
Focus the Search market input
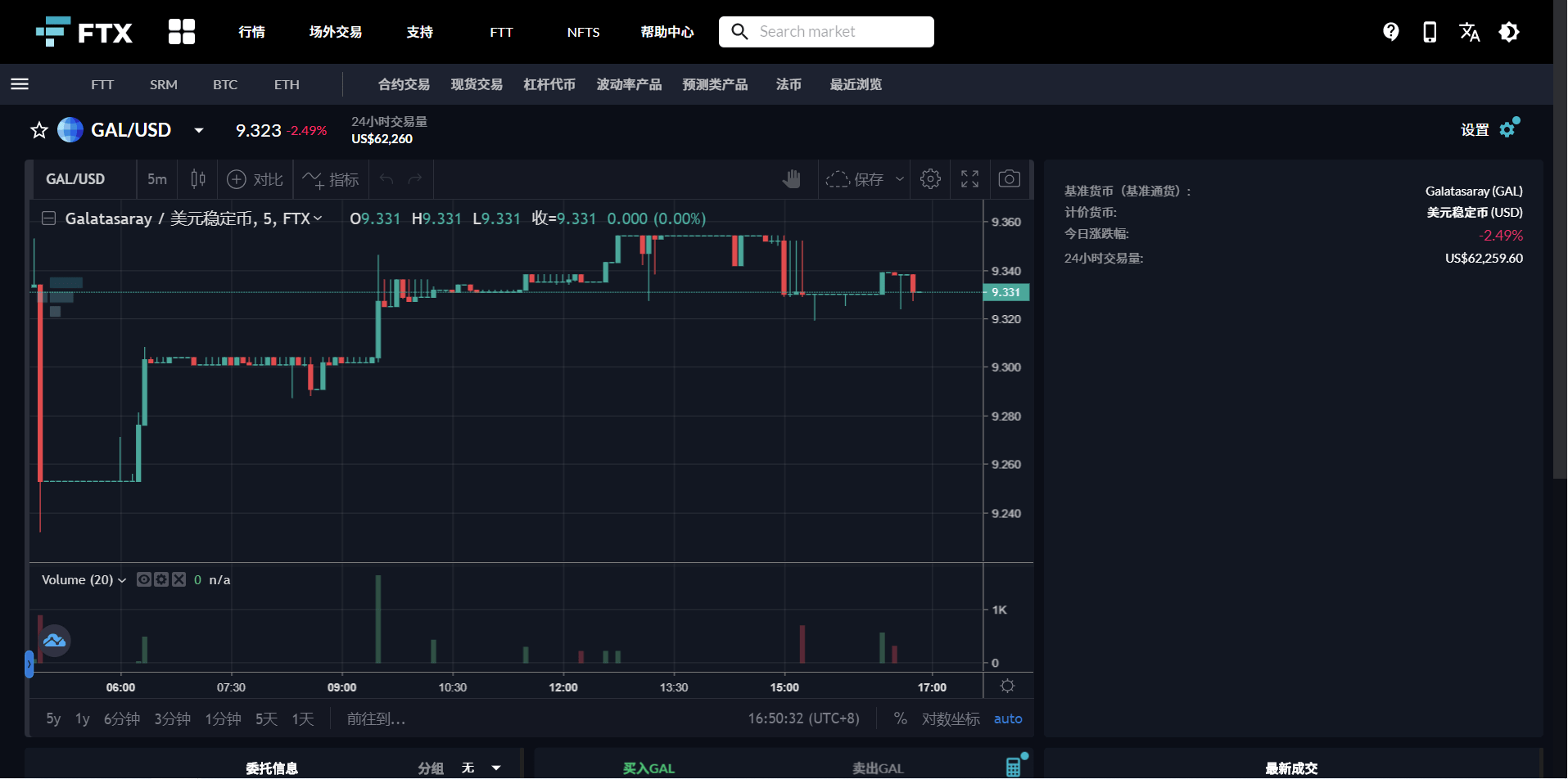pyautogui.click(x=826, y=32)
